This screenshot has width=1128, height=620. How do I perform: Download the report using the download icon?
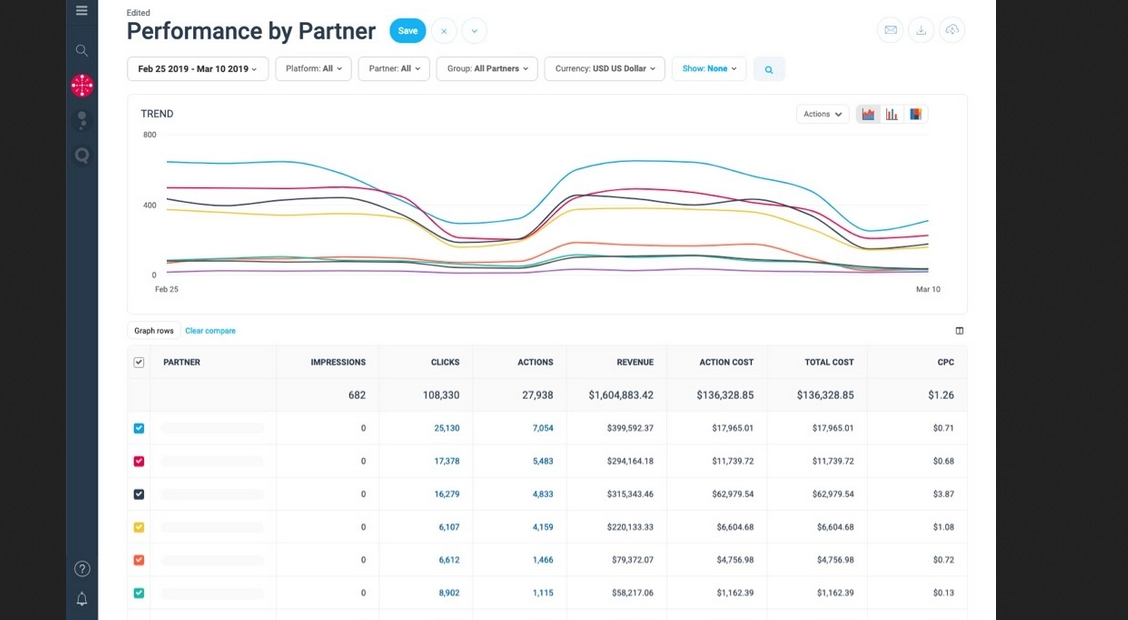coord(921,31)
